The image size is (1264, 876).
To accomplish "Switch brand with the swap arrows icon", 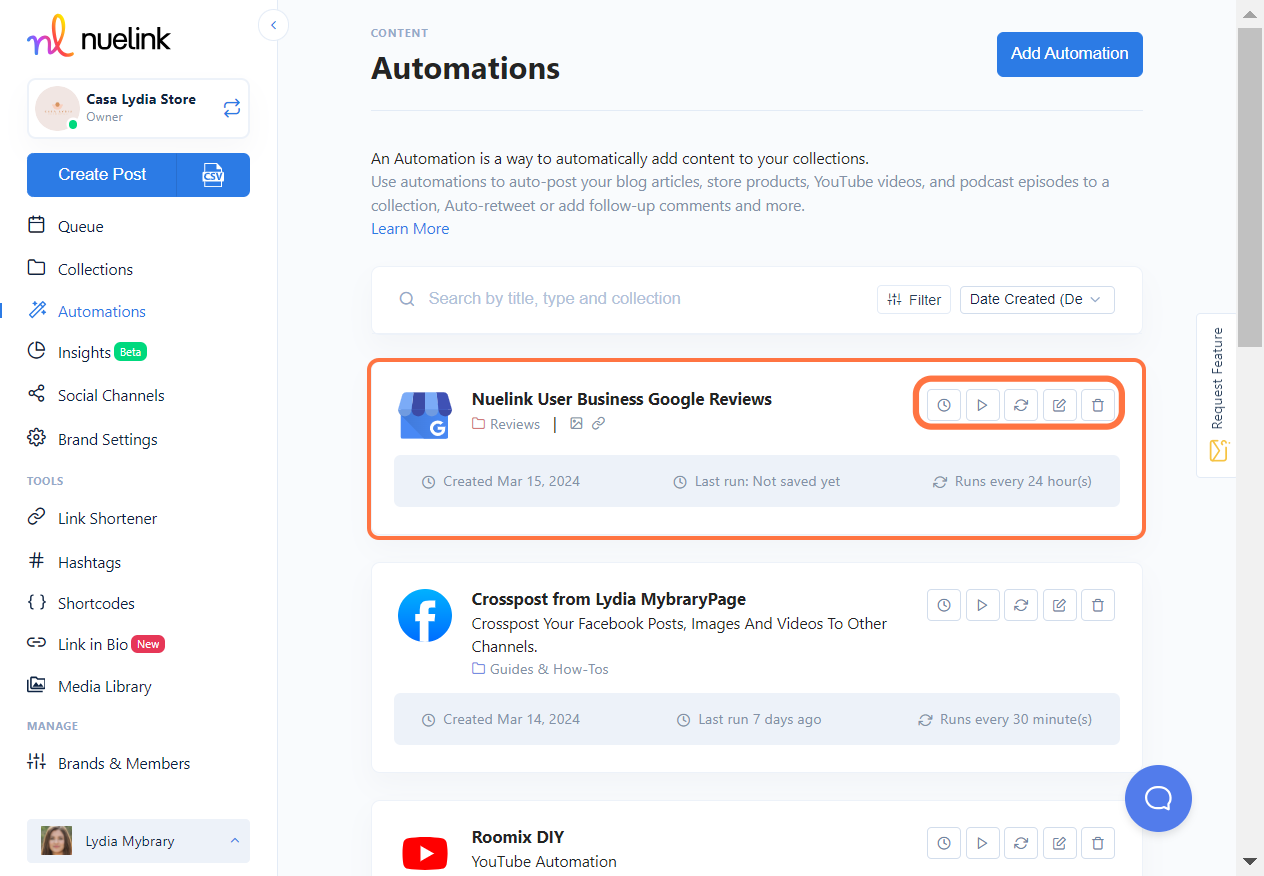I will [x=232, y=108].
